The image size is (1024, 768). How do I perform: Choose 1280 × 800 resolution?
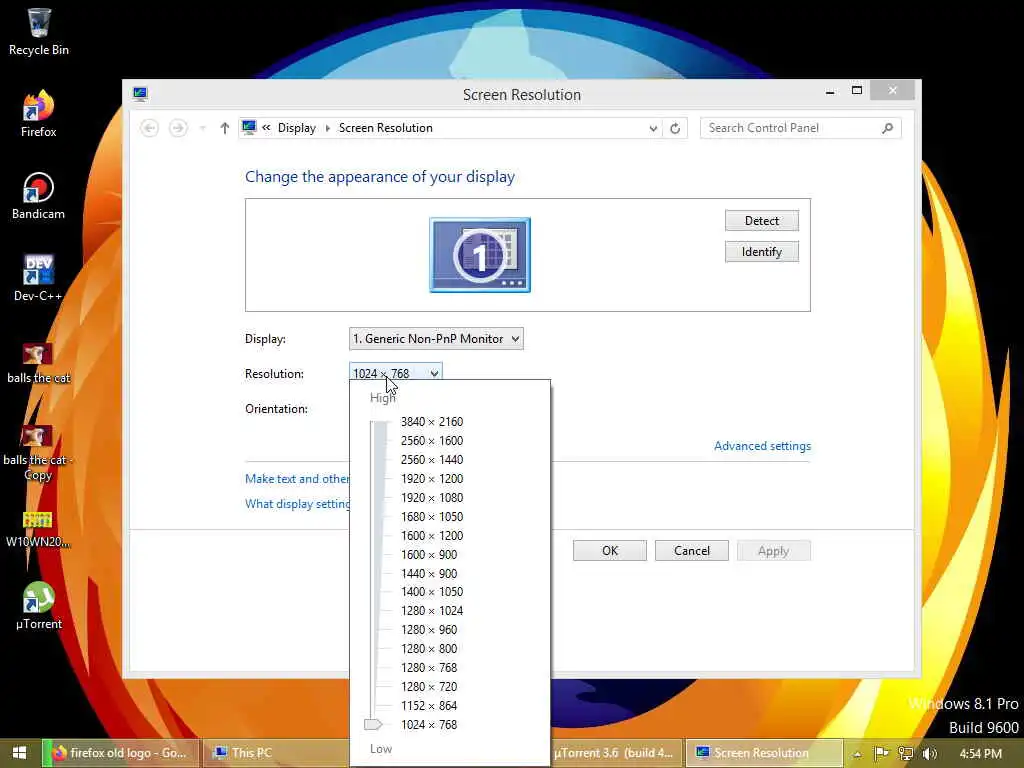[x=429, y=648]
